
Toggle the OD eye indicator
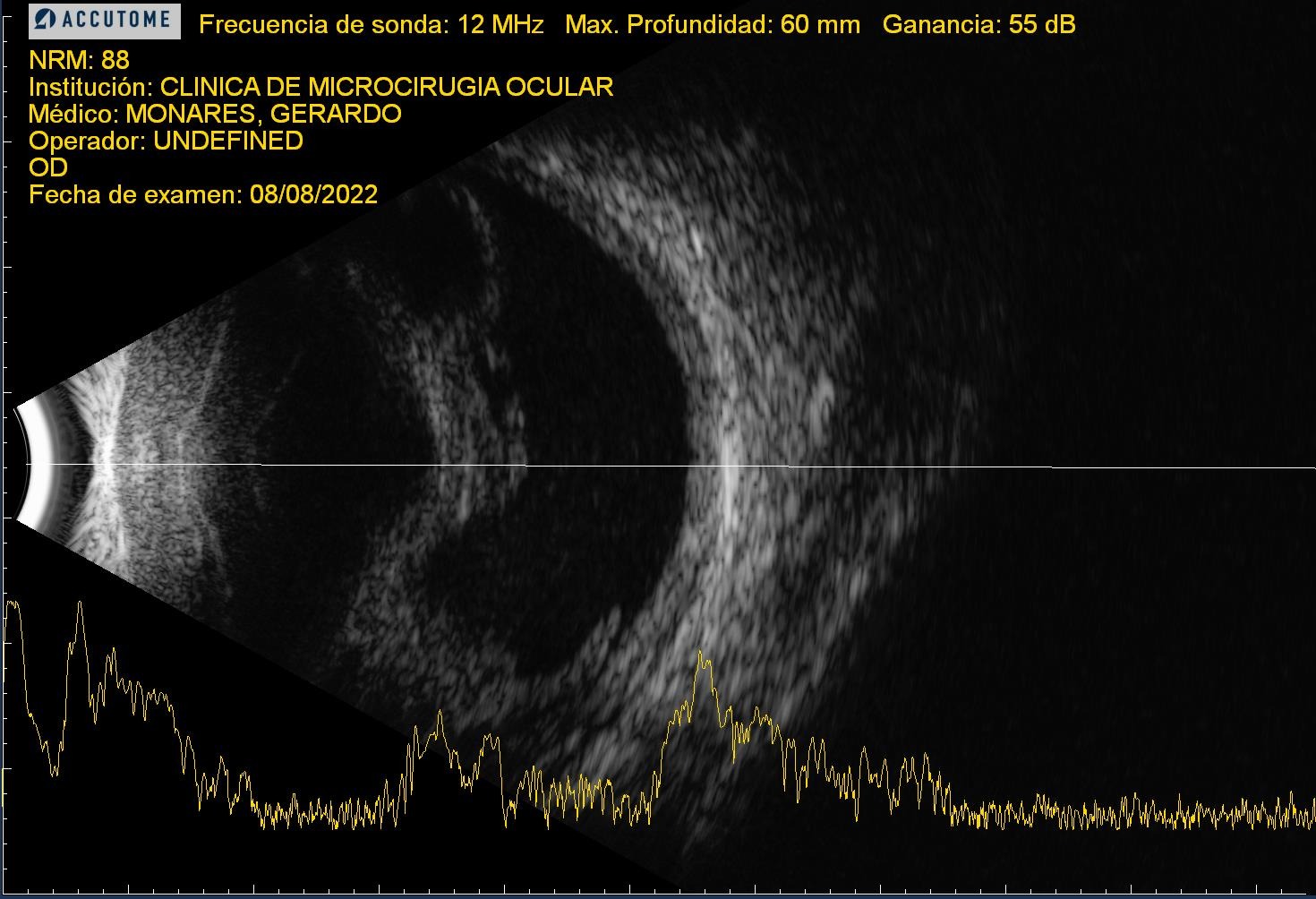point(48,167)
